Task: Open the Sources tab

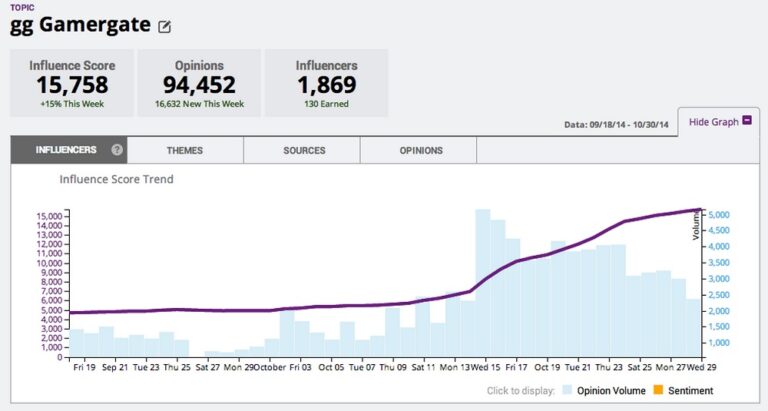Action: click(x=304, y=150)
